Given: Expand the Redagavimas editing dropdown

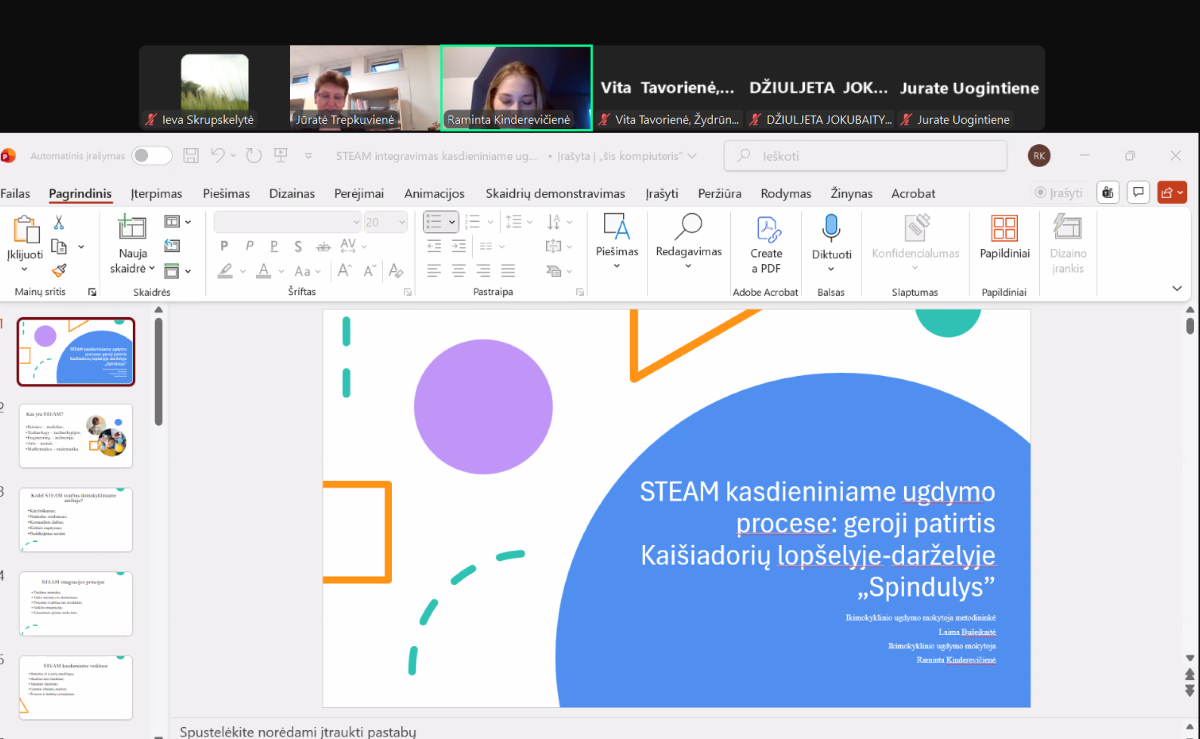Looking at the screenshot, I should 688,252.
